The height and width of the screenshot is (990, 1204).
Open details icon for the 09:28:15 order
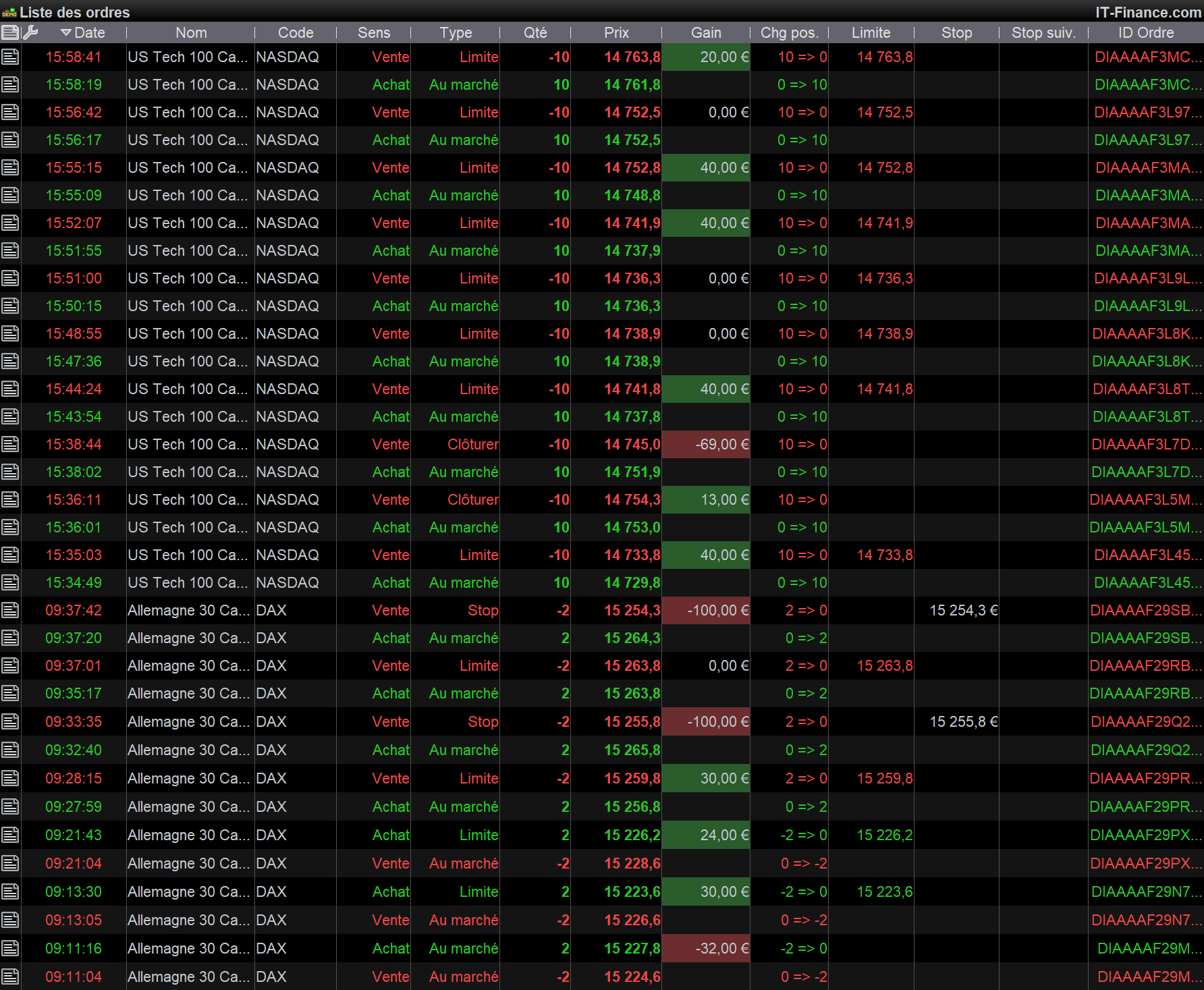[x=10, y=778]
